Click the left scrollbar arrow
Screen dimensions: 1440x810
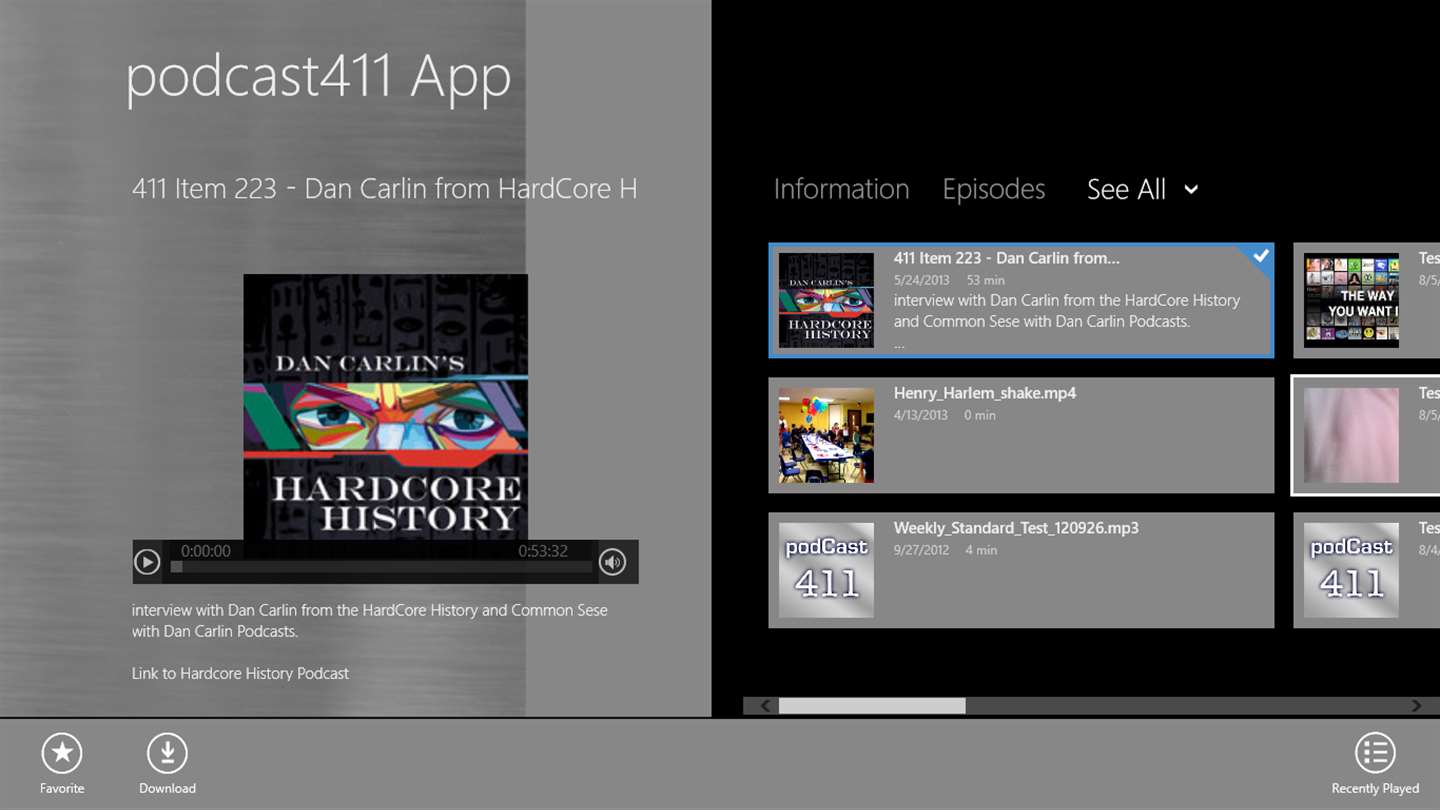765,706
